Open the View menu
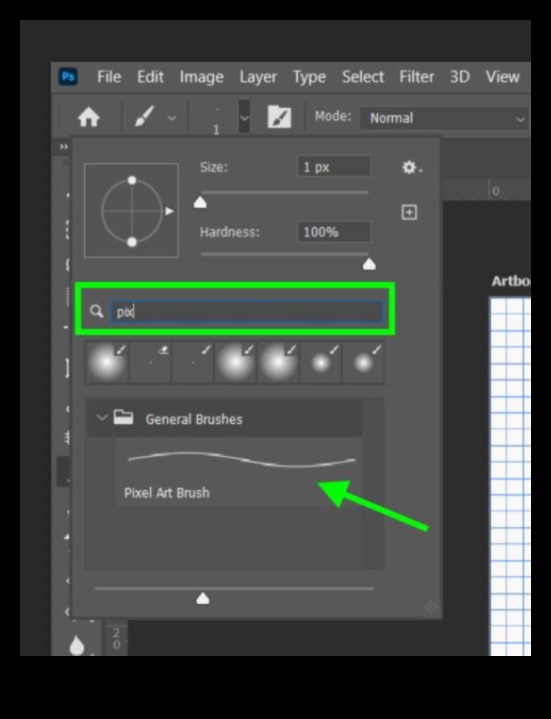The width and height of the screenshot is (551, 719). pos(502,77)
